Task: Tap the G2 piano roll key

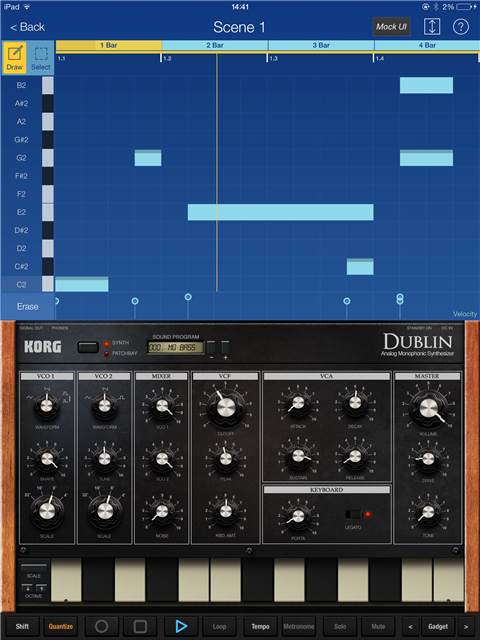Action: (48, 158)
